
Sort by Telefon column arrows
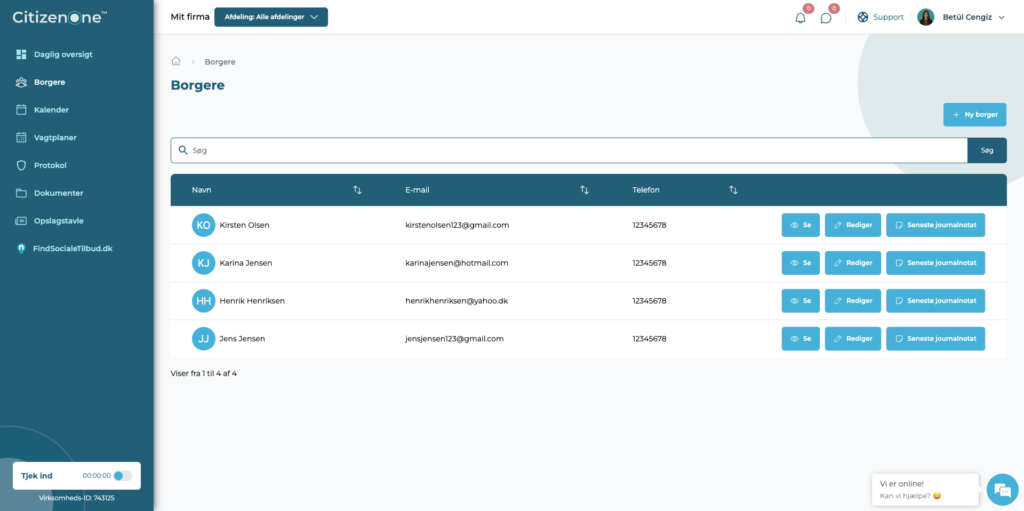point(733,190)
